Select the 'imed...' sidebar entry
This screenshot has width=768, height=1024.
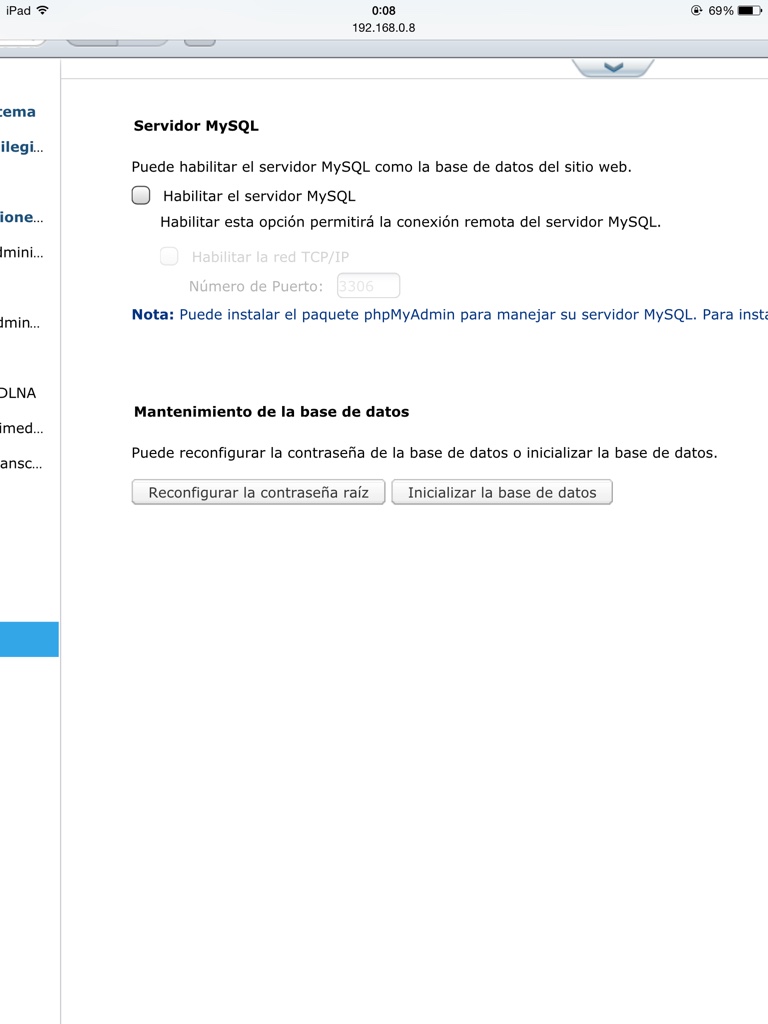pyautogui.click(x=21, y=428)
